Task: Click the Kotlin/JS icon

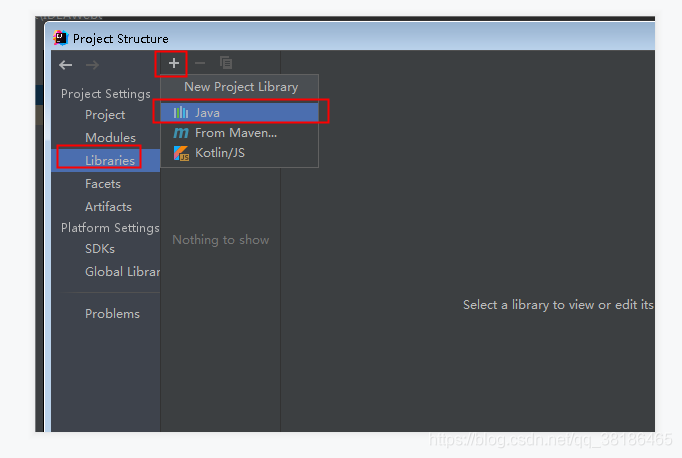Action: point(181,153)
